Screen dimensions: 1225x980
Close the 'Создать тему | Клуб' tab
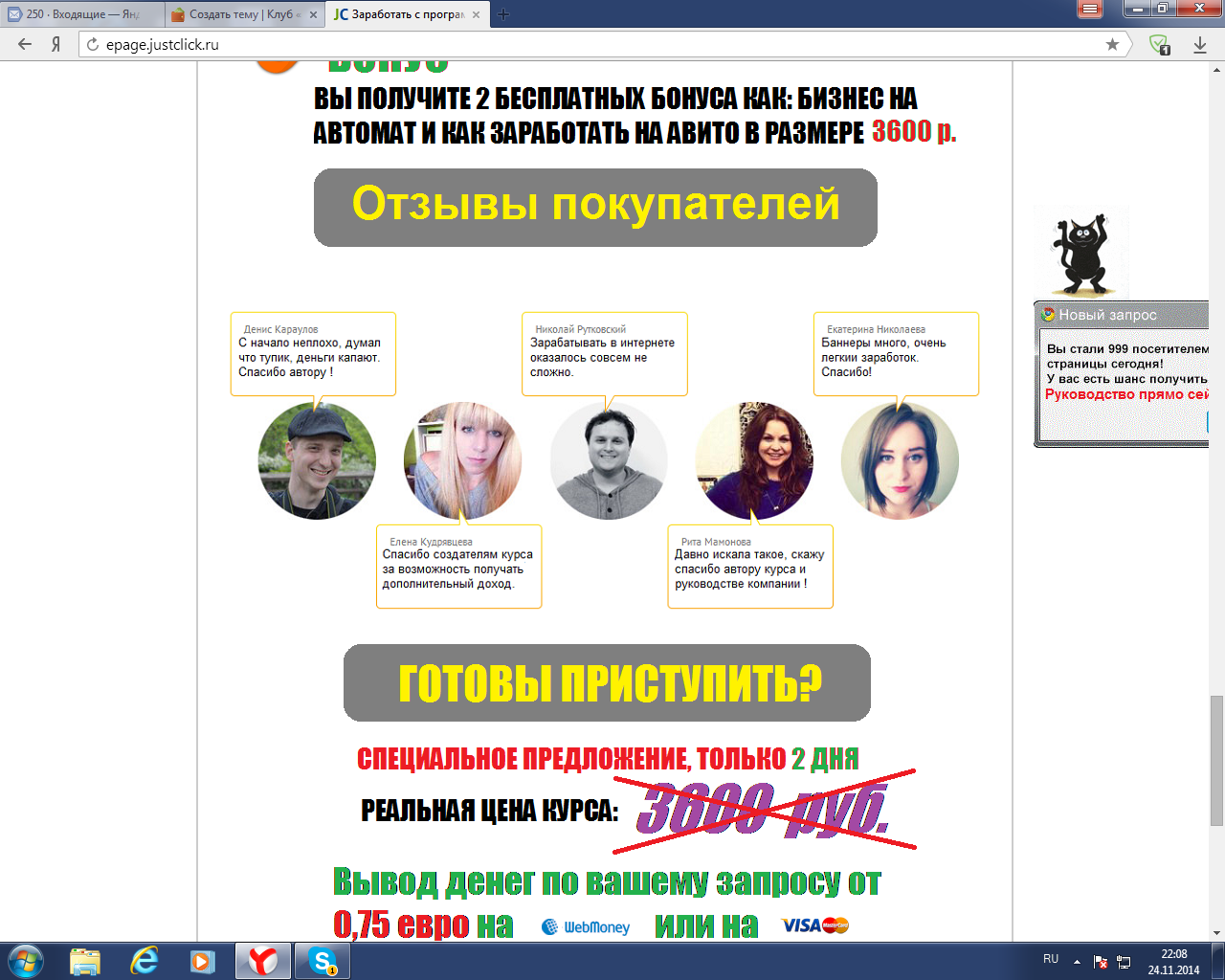coord(314,14)
